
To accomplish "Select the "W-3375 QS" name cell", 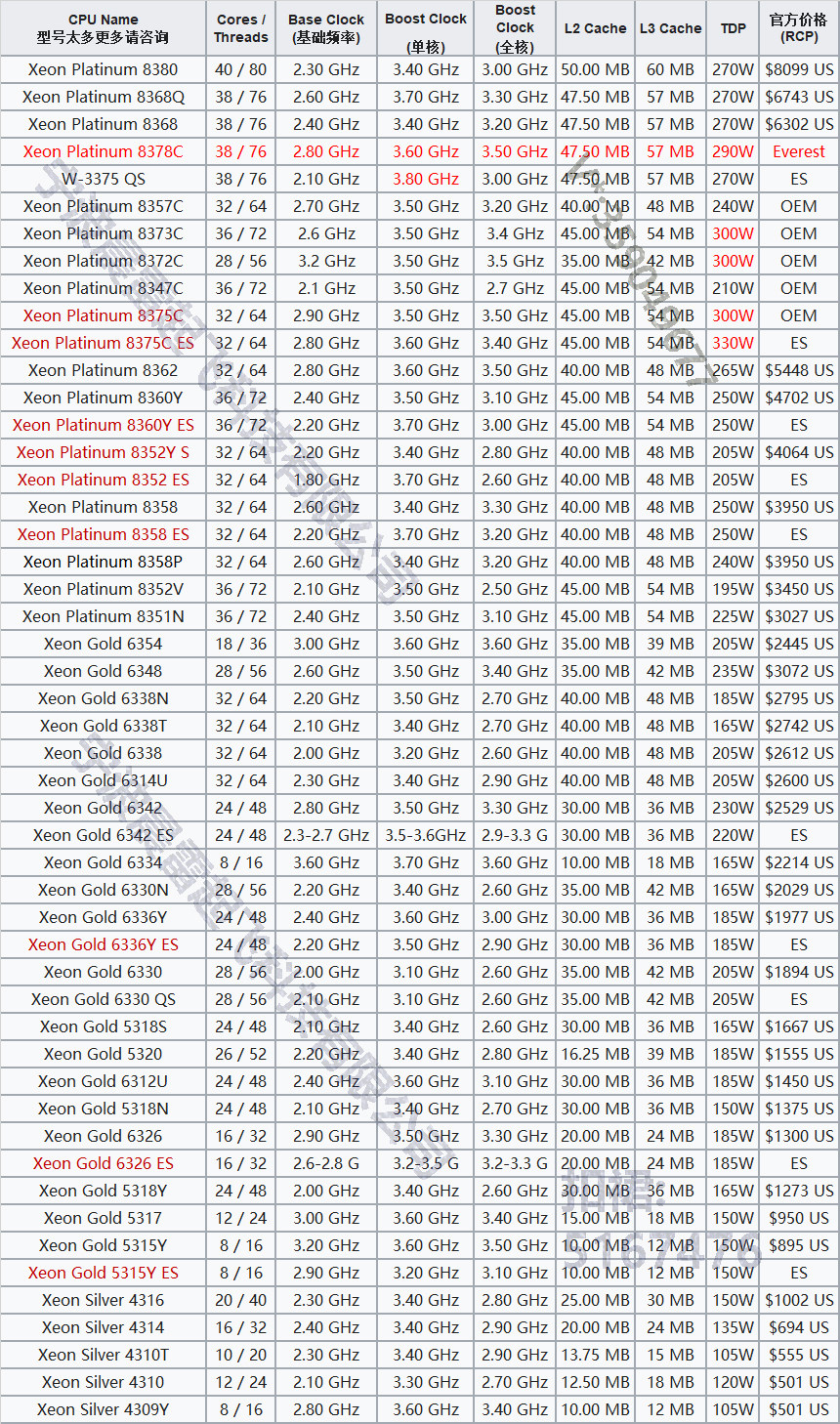I will coord(103,179).
